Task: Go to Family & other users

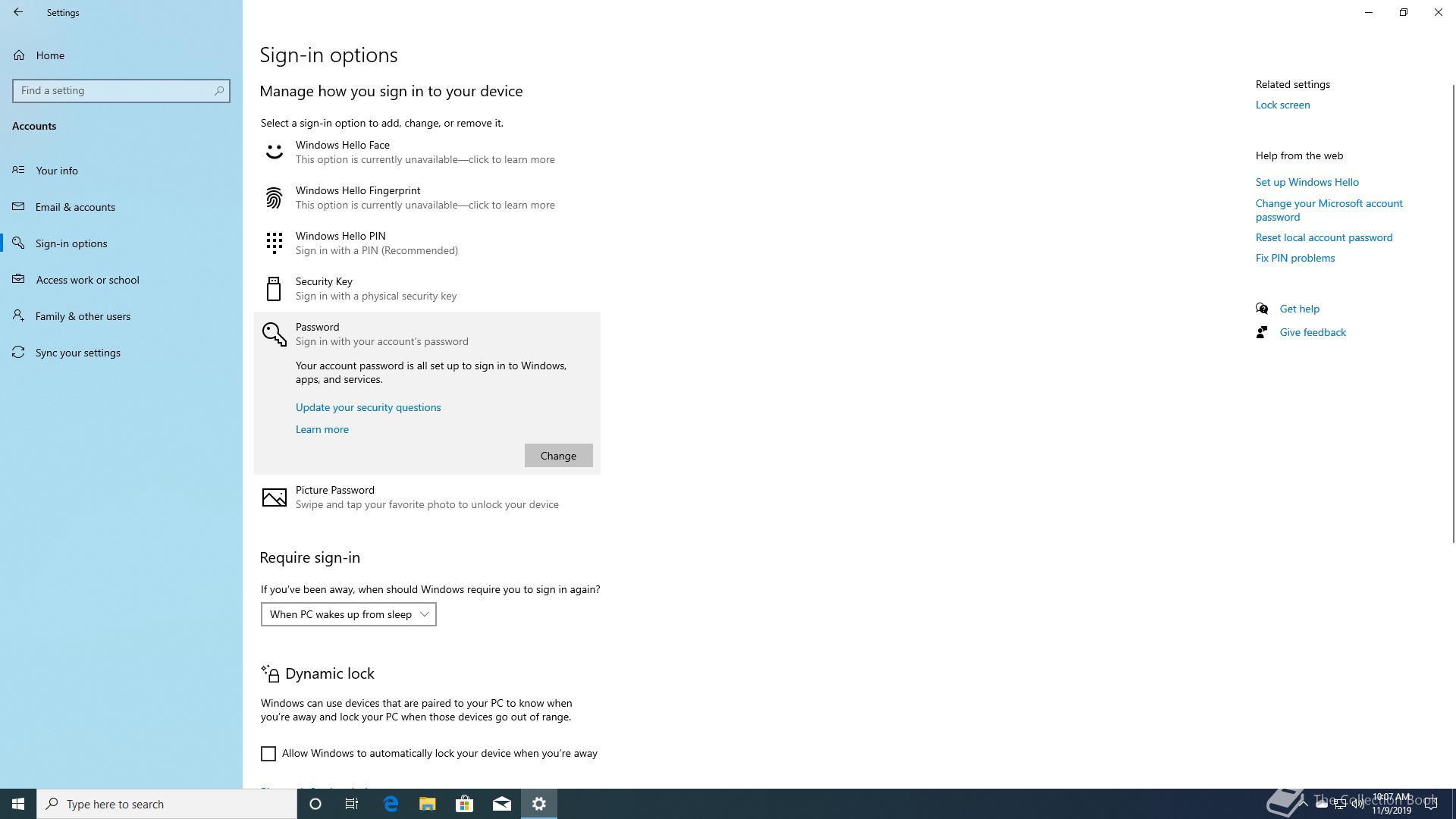Action: [x=83, y=316]
